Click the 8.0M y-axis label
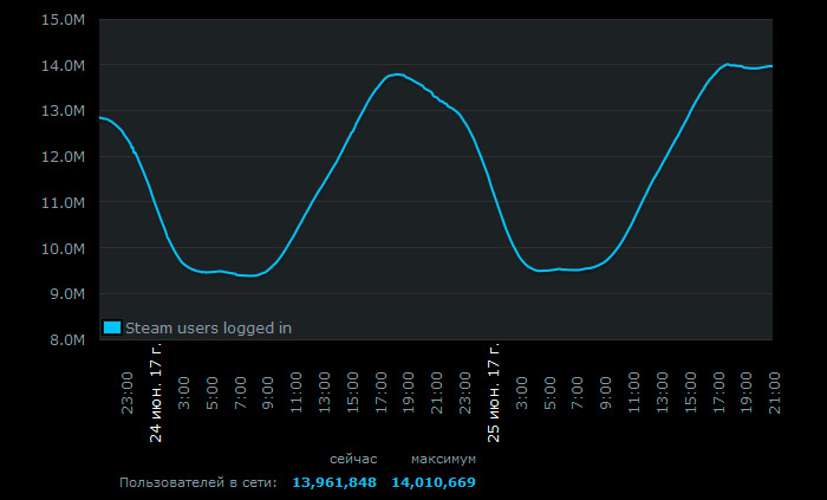Screen dimensions: 827x500 [65, 340]
